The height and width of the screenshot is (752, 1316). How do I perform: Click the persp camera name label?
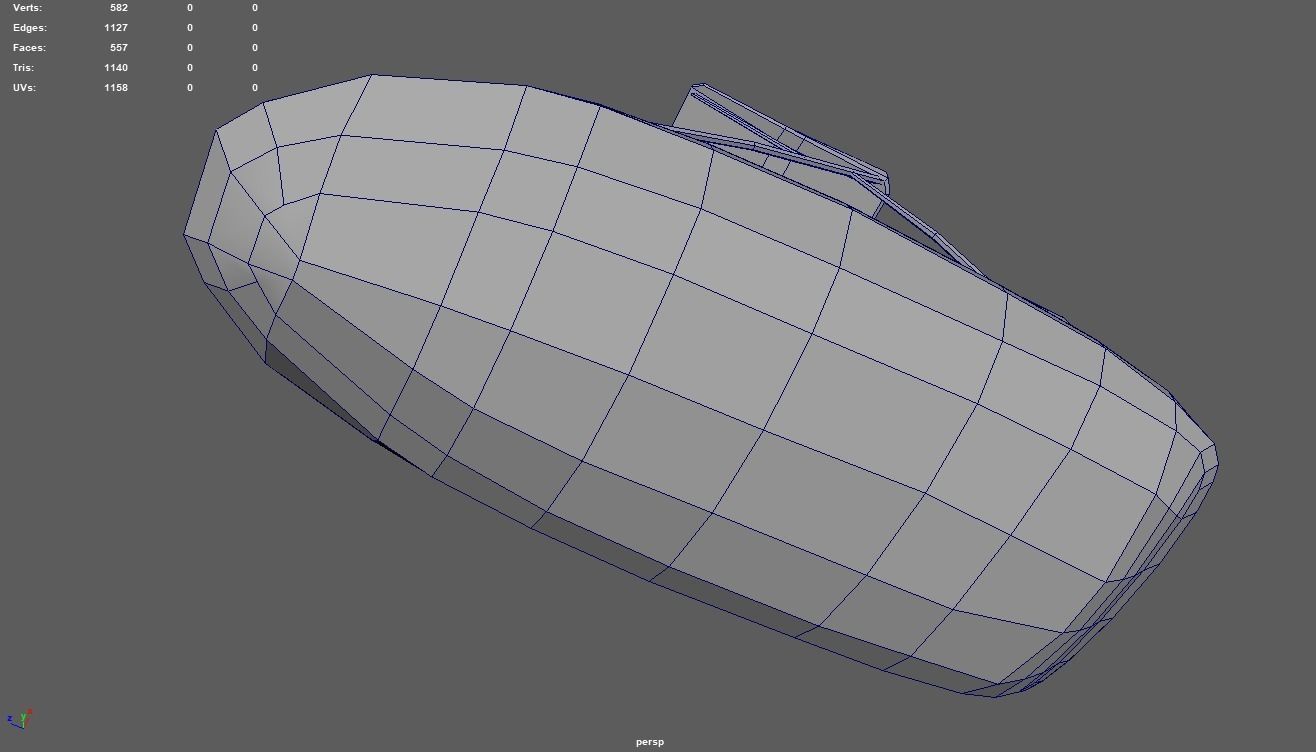[649, 742]
